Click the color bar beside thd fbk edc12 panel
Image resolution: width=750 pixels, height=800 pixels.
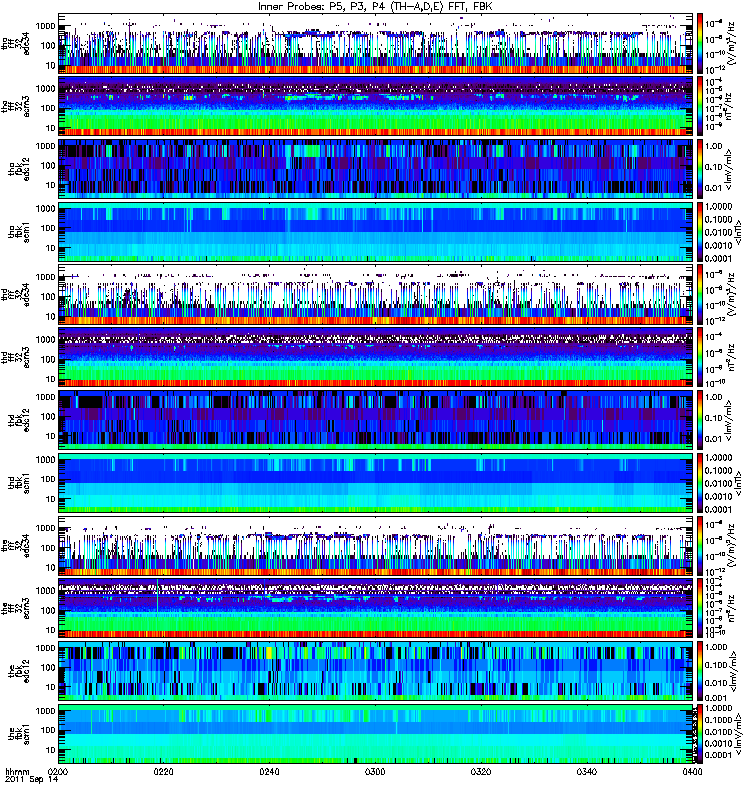click(x=699, y=420)
